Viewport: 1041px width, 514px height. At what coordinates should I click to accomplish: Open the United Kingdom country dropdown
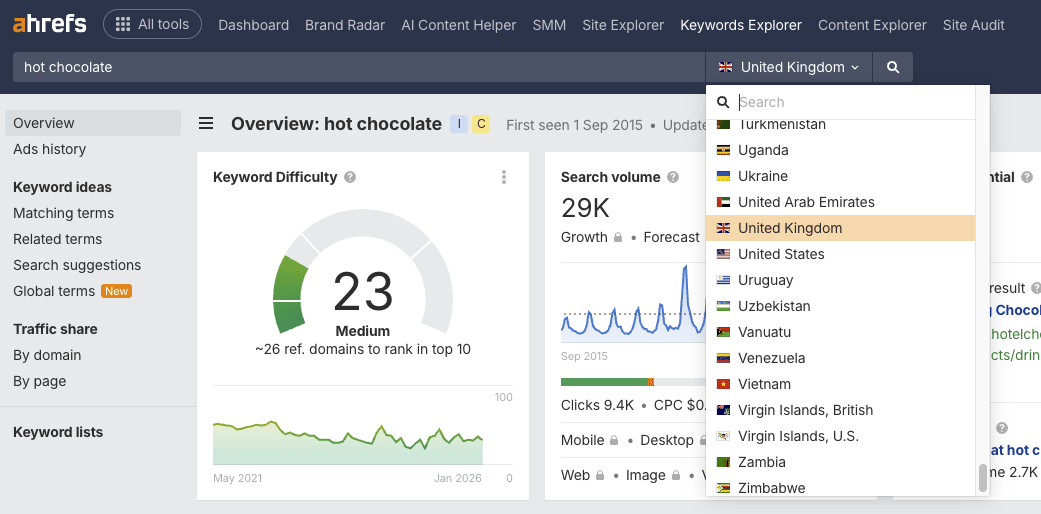(788, 67)
